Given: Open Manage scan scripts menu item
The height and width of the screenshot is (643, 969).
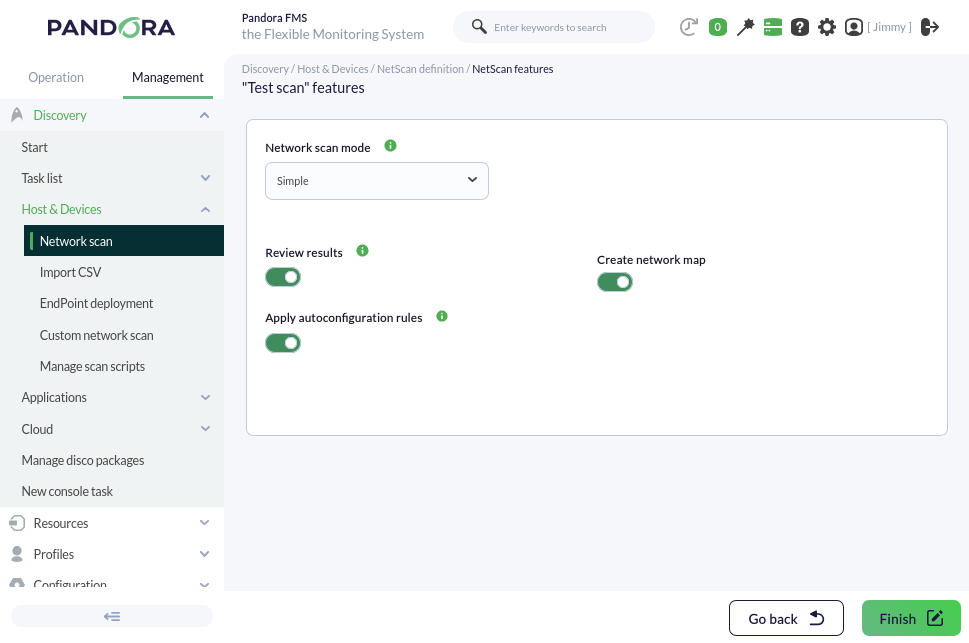Looking at the screenshot, I should [92, 366].
